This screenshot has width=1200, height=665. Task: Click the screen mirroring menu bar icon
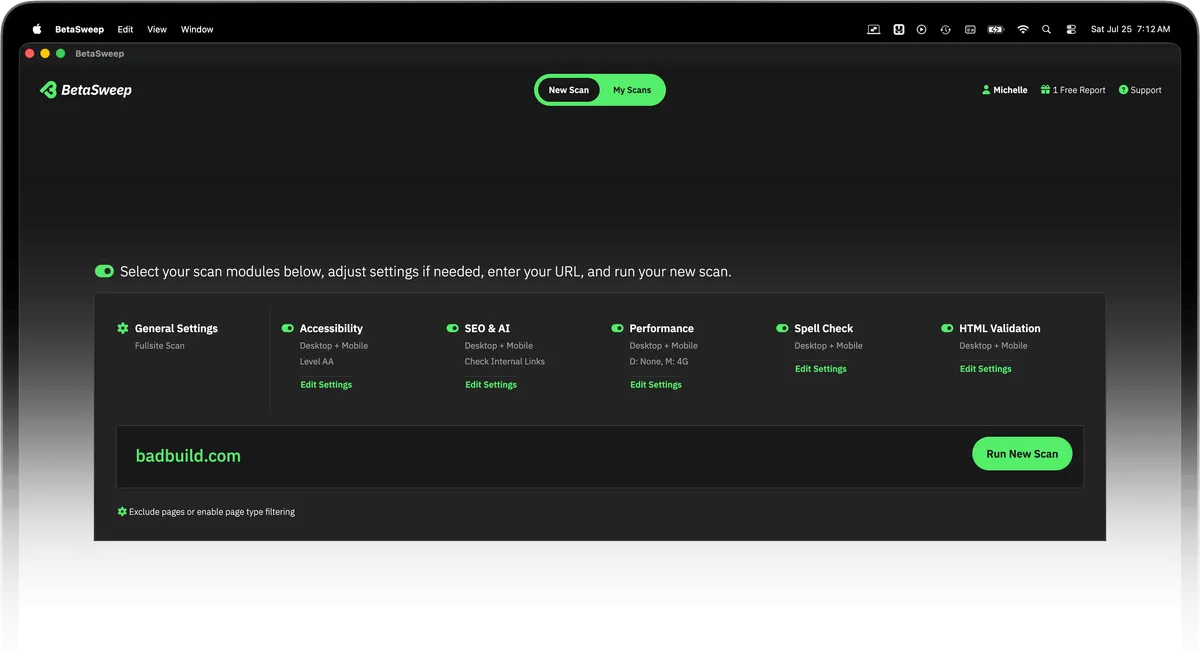(x=874, y=29)
